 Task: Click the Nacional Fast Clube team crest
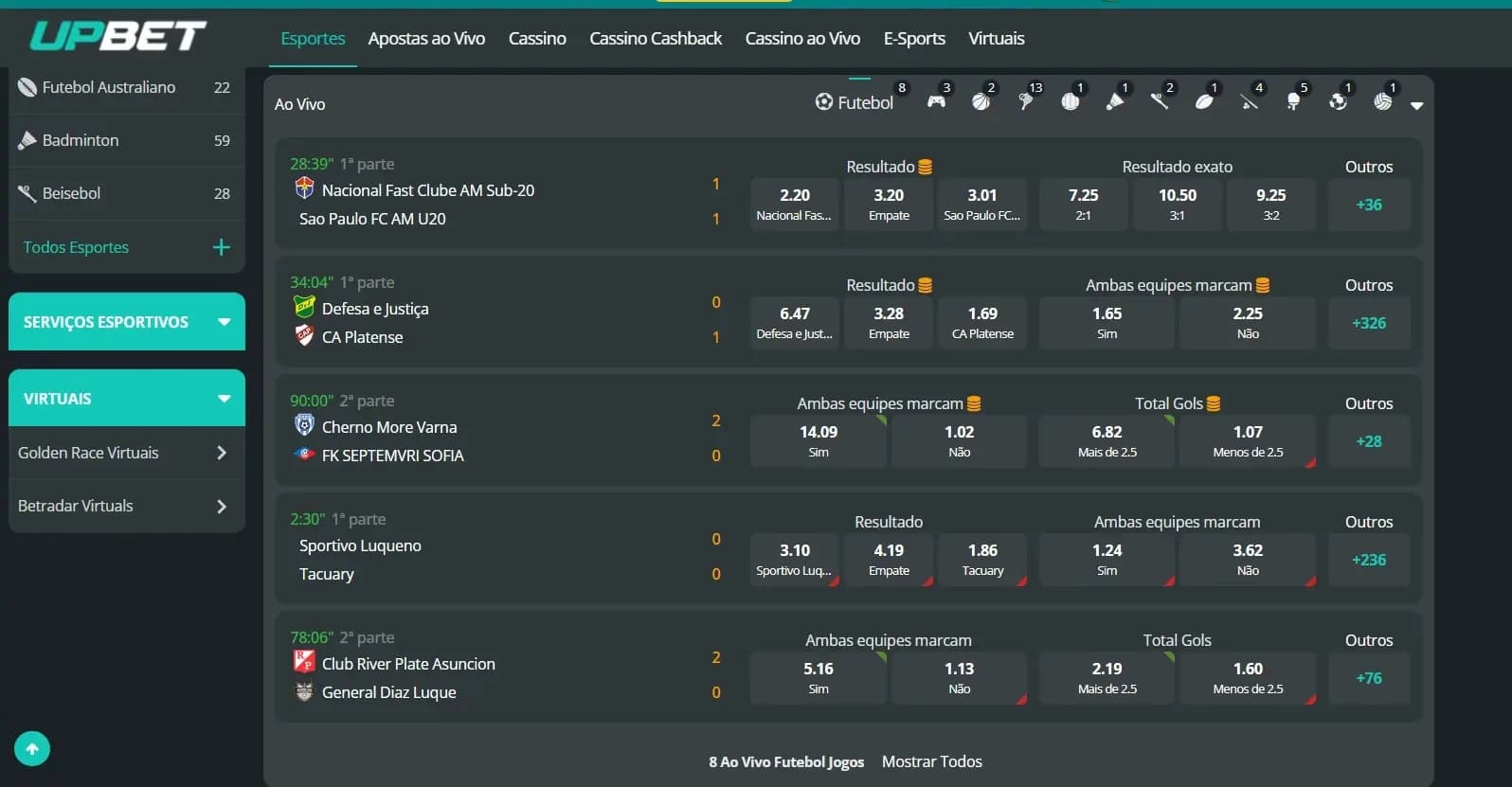tap(304, 188)
